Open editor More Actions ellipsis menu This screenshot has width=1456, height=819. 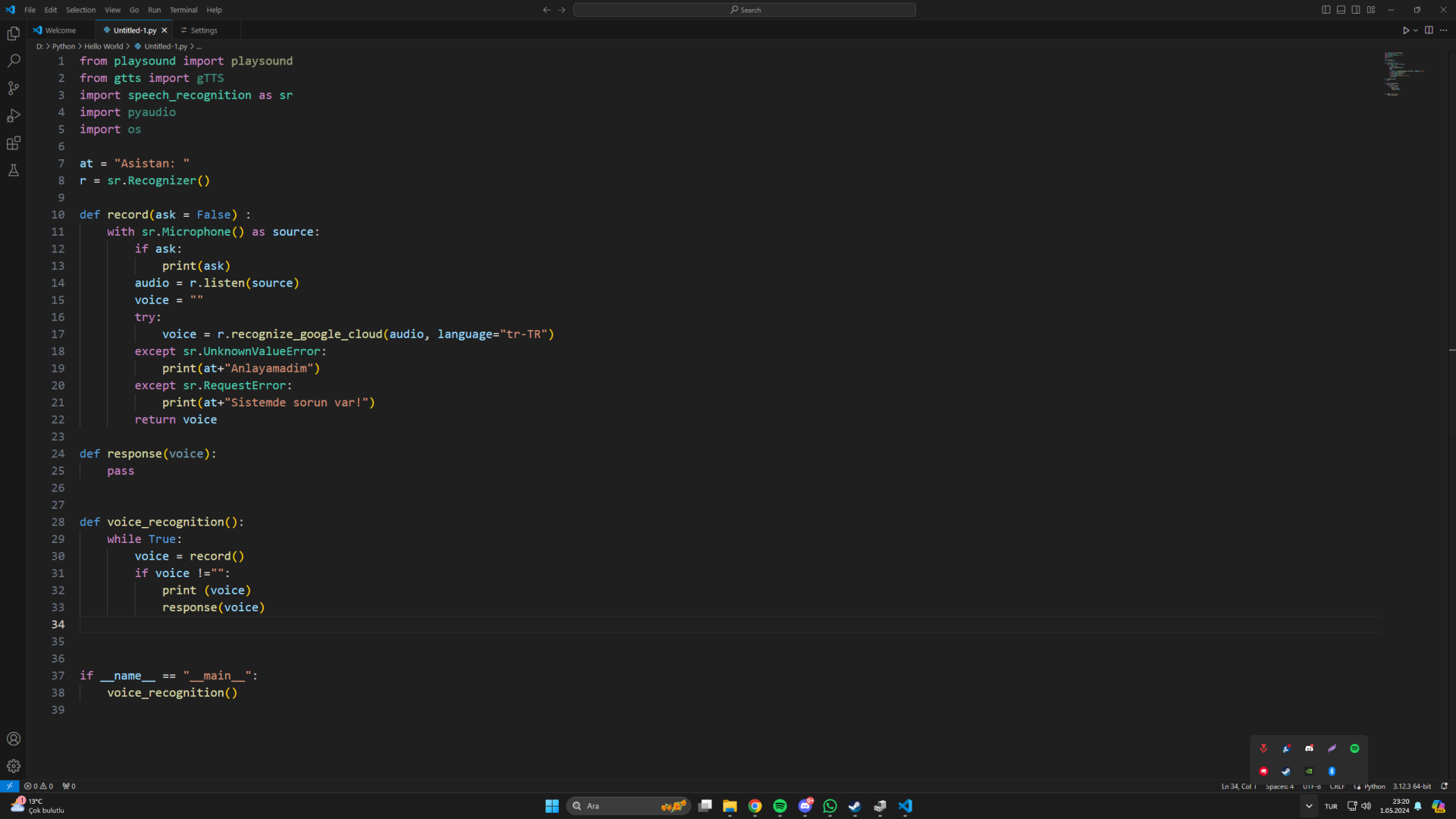point(1444,30)
